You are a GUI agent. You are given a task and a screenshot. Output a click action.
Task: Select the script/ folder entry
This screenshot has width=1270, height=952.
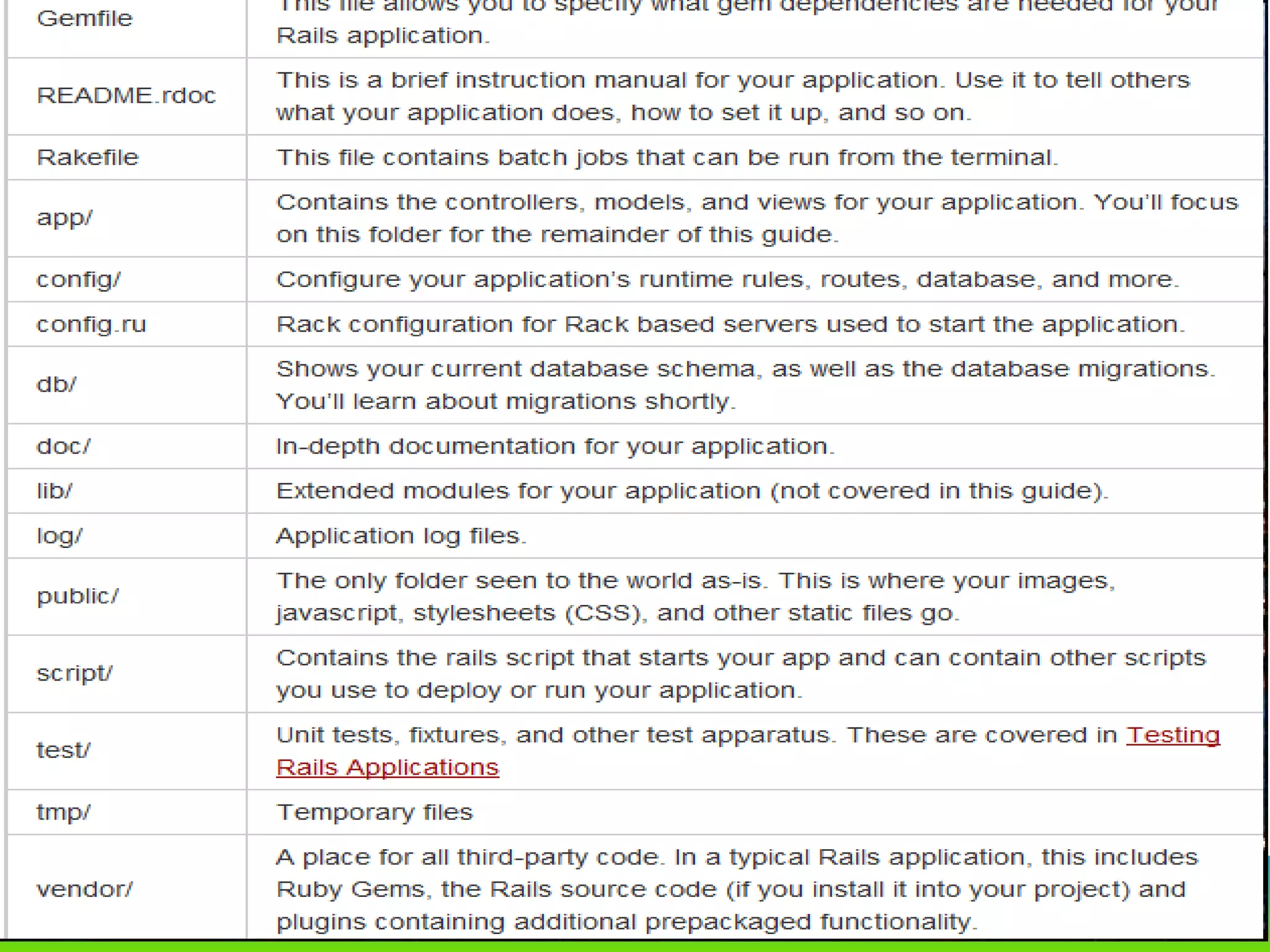(x=74, y=673)
